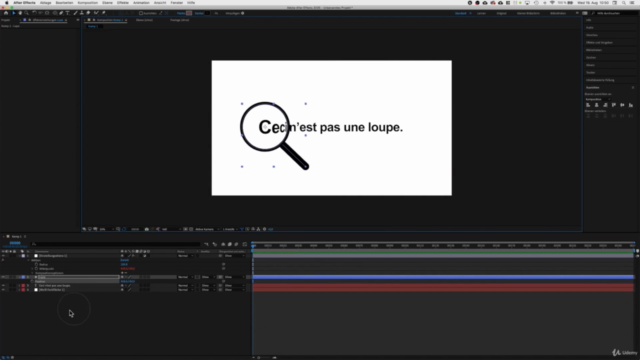This screenshot has height=360, width=640.
Task: Click the Fläche fill color swatch
Action: point(189,13)
